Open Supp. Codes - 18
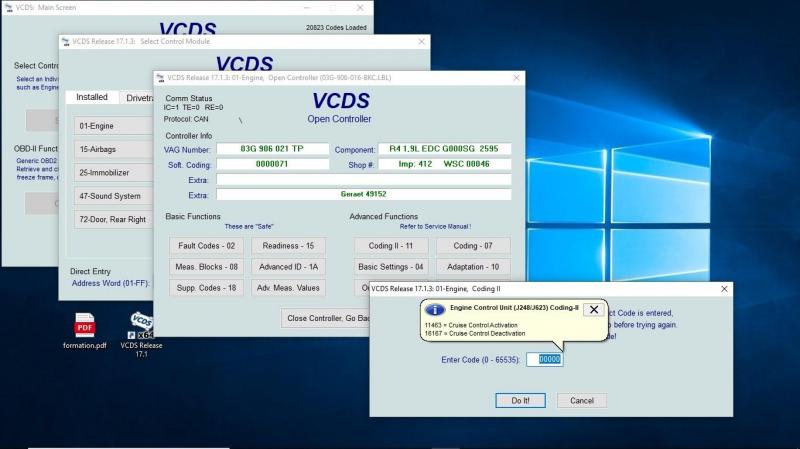The height and width of the screenshot is (449, 800). (206, 288)
